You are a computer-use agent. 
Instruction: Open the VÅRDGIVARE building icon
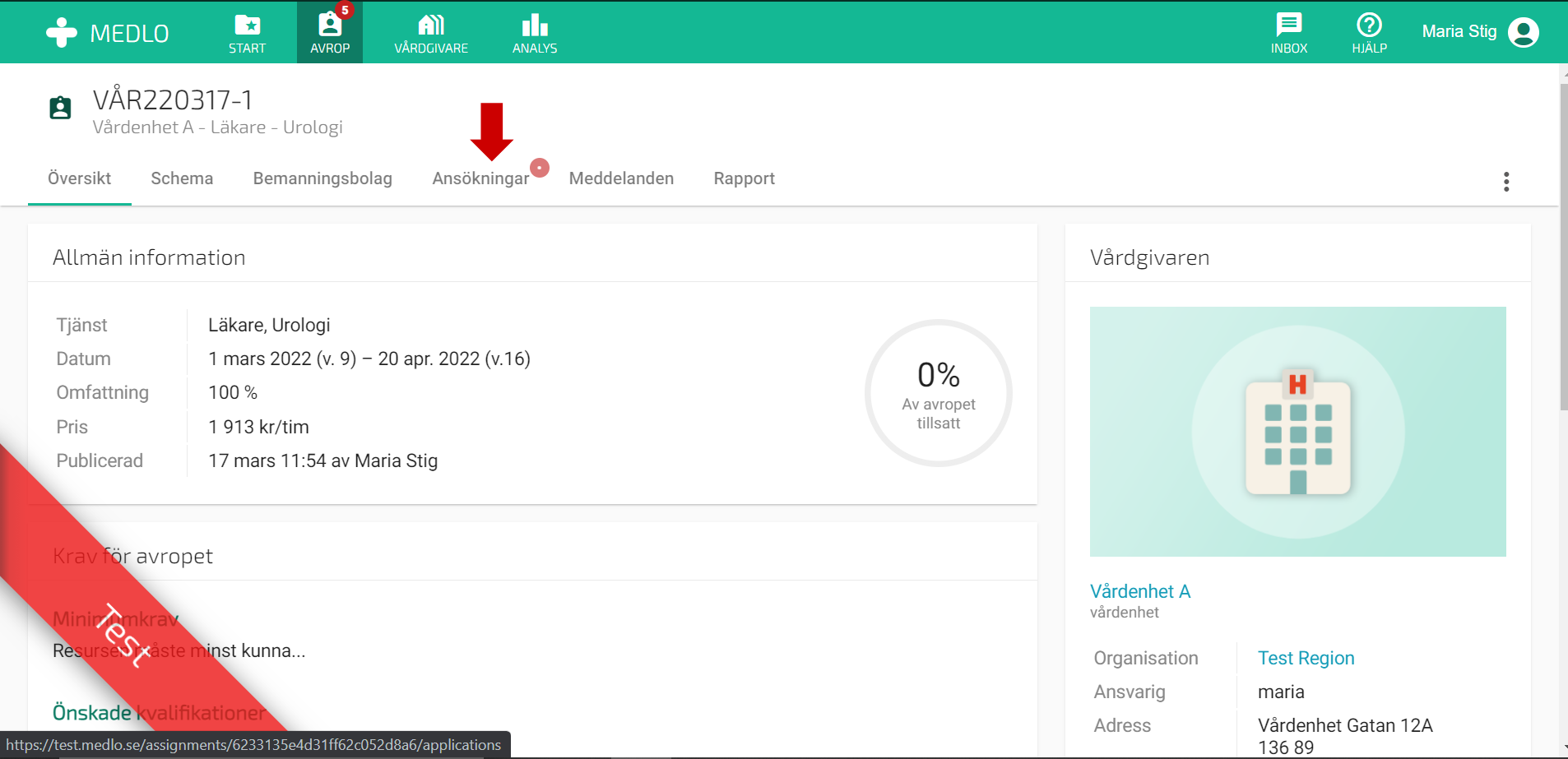[431, 25]
